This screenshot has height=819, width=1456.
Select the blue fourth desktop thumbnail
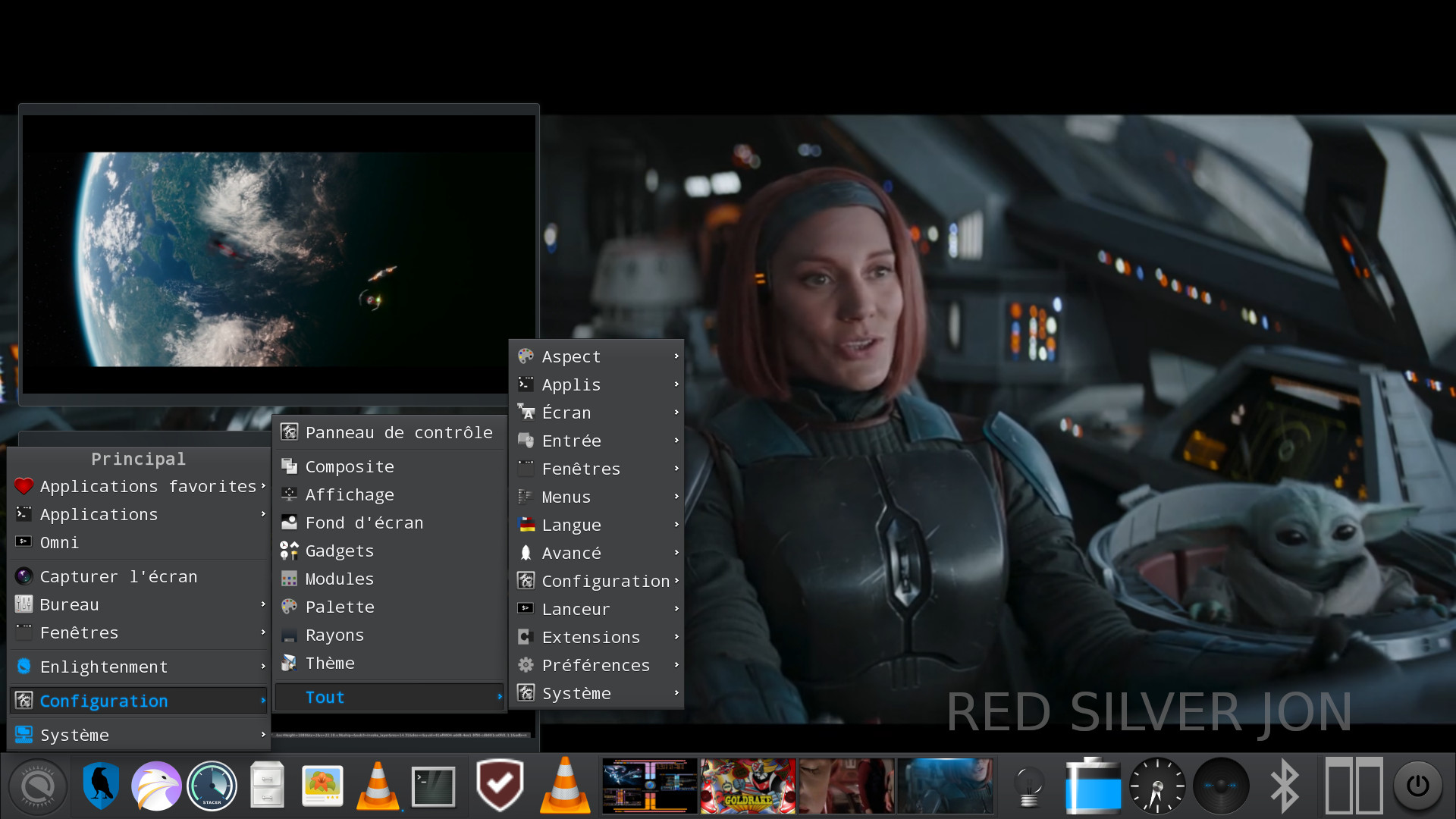pos(945,786)
